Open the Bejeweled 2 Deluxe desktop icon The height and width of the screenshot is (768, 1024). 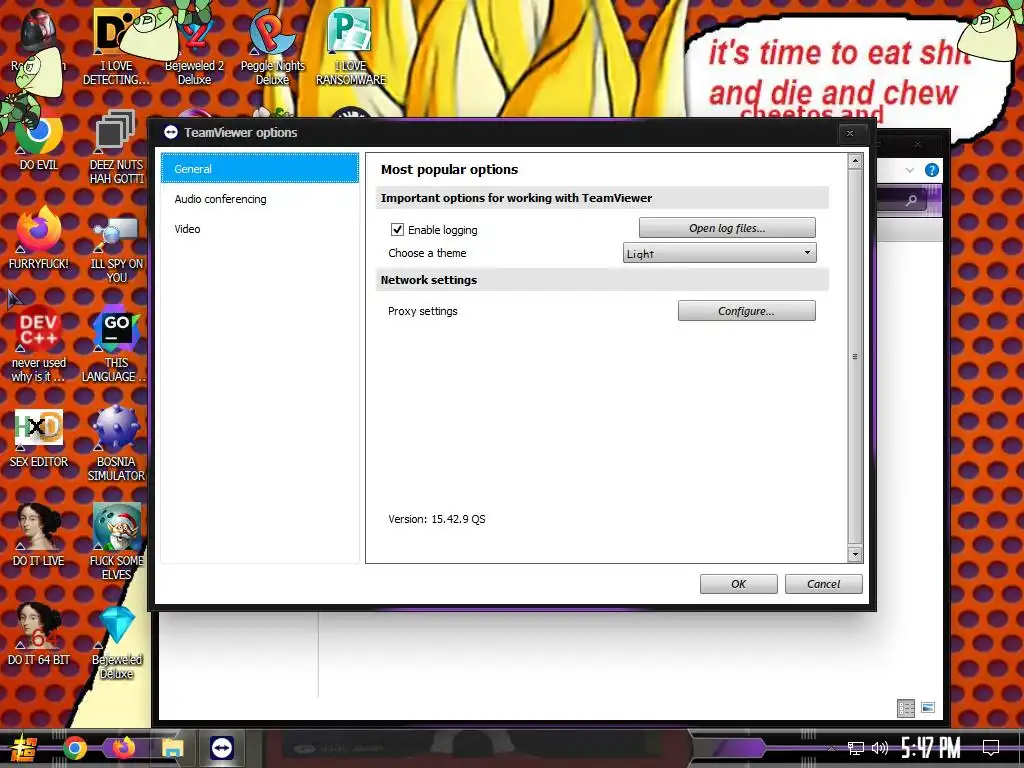195,47
